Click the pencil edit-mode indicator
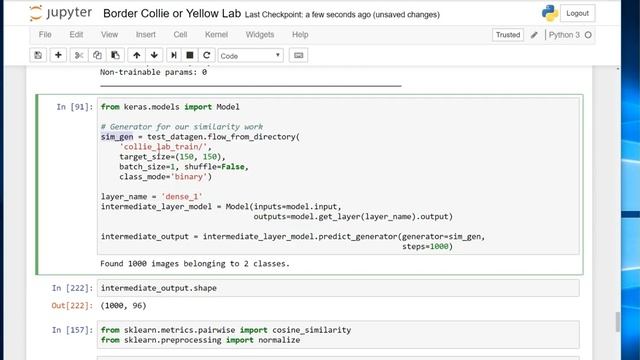This screenshot has width=640, height=360. click(x=534, y=35)
